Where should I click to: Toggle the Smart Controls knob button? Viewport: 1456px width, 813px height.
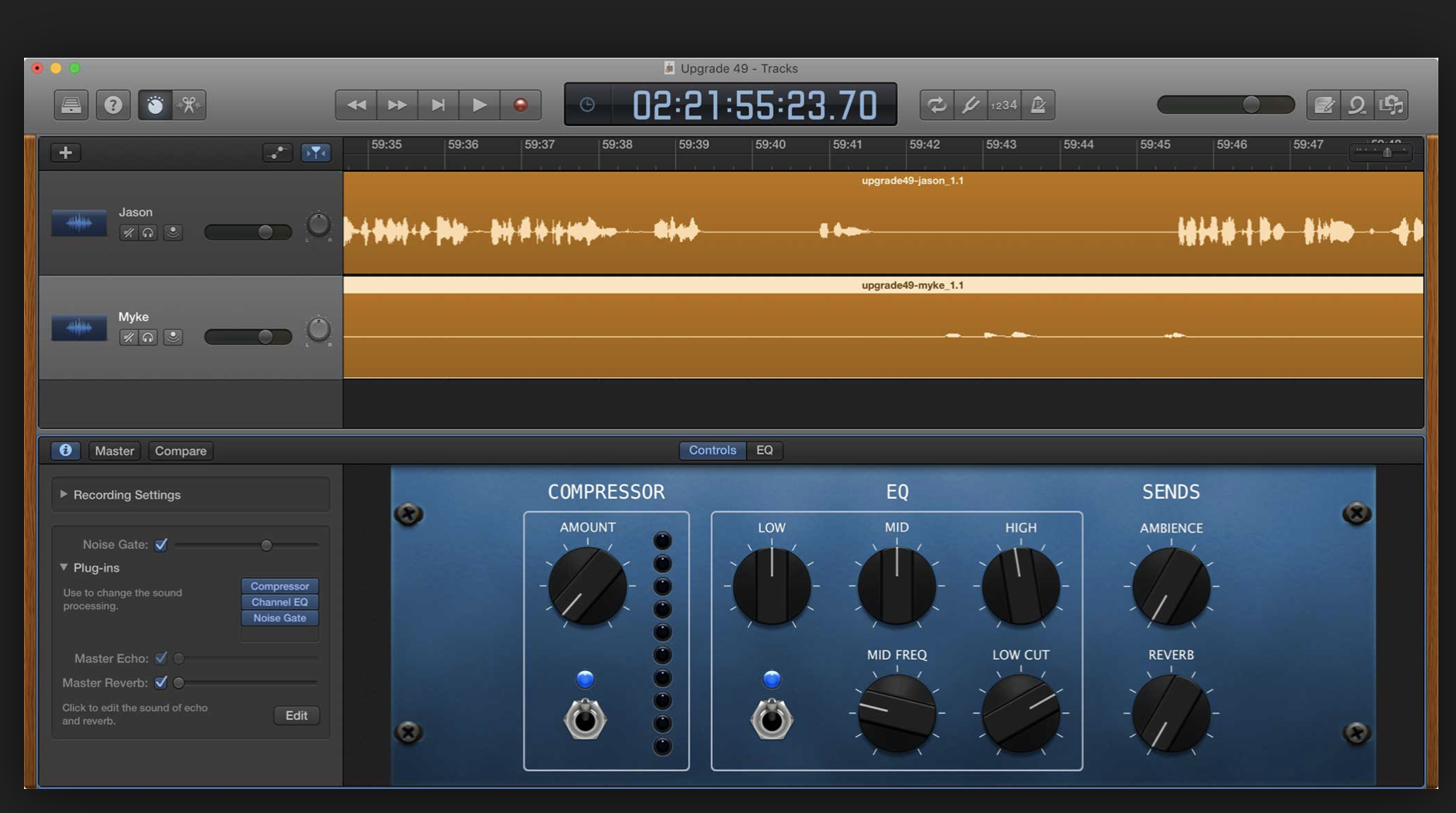(x=155, y=105)
